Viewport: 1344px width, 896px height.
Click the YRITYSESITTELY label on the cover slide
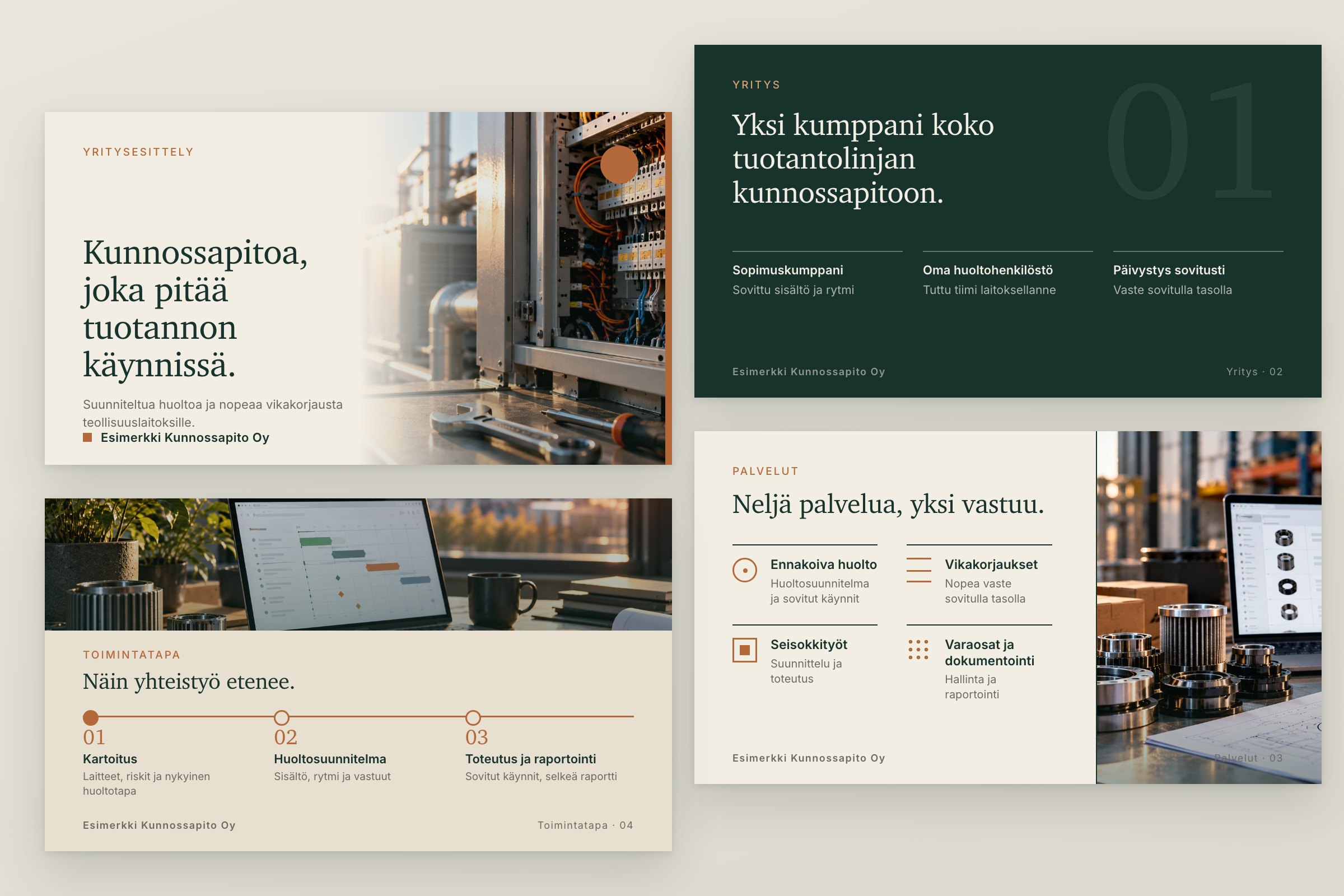(138, 152)
